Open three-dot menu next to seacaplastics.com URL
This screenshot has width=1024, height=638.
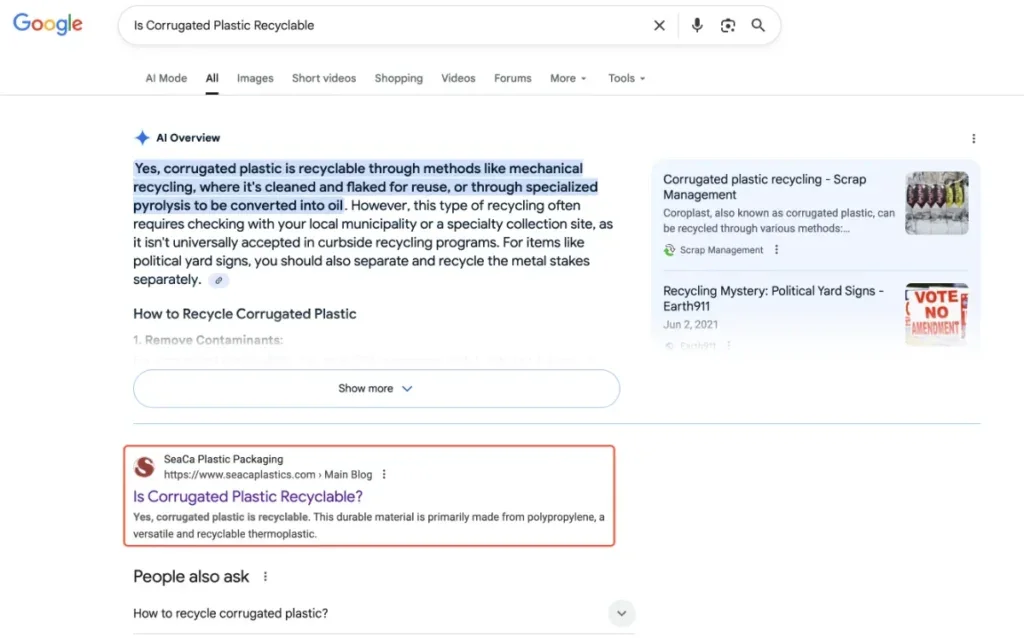coord(384,475)
